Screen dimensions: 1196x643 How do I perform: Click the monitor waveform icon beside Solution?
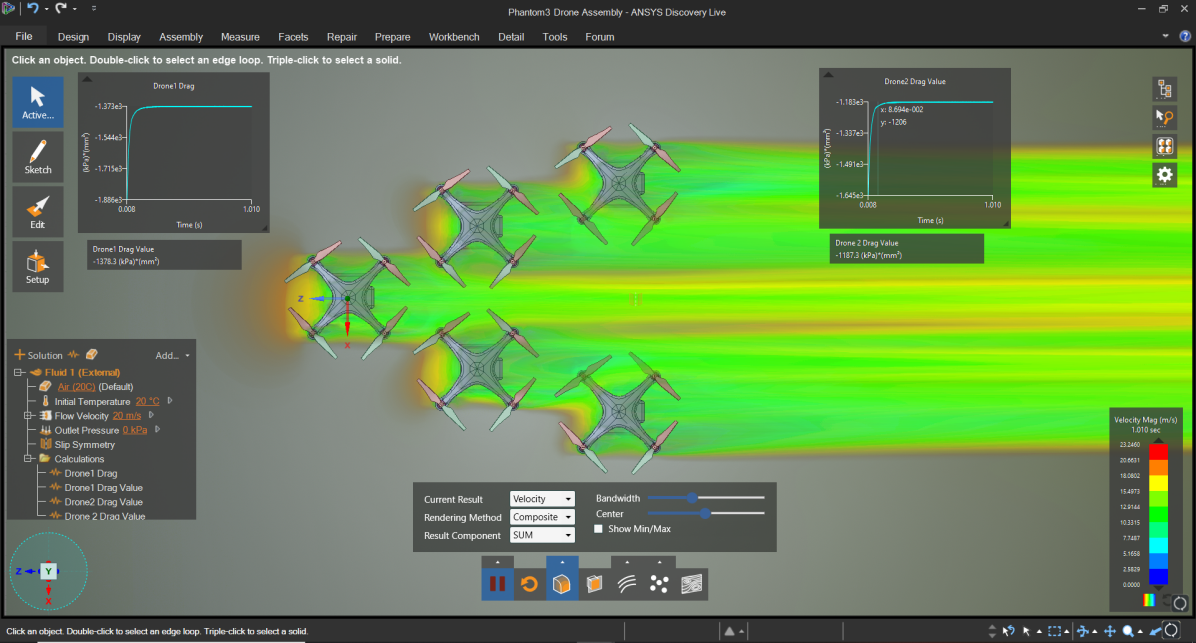[x=73, y=355]
